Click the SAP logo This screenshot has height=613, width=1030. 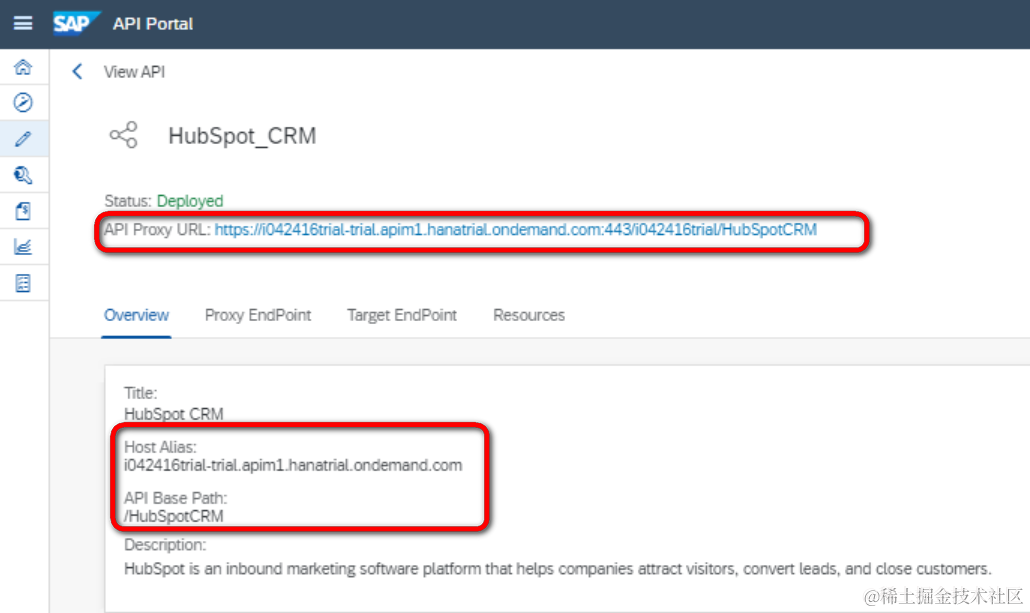(x=76, y=24)
